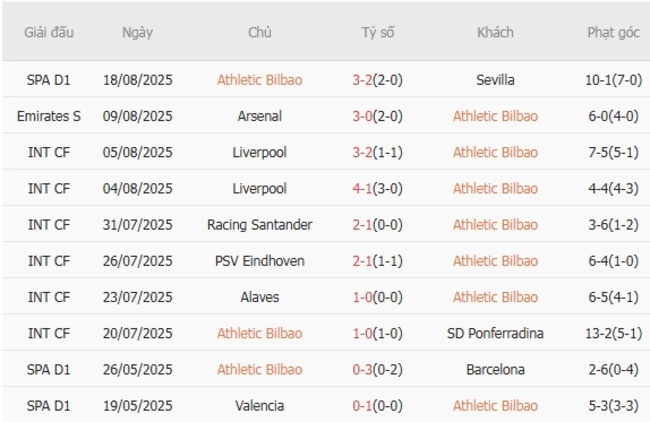Click the Ngày column header
650x422 pixels.
click(x=137, y=32)
